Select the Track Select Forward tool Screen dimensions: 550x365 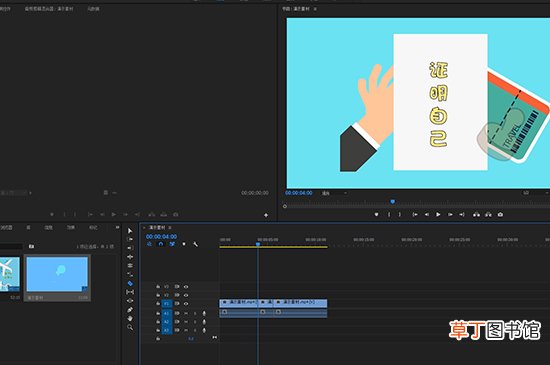tap(130, 239)
